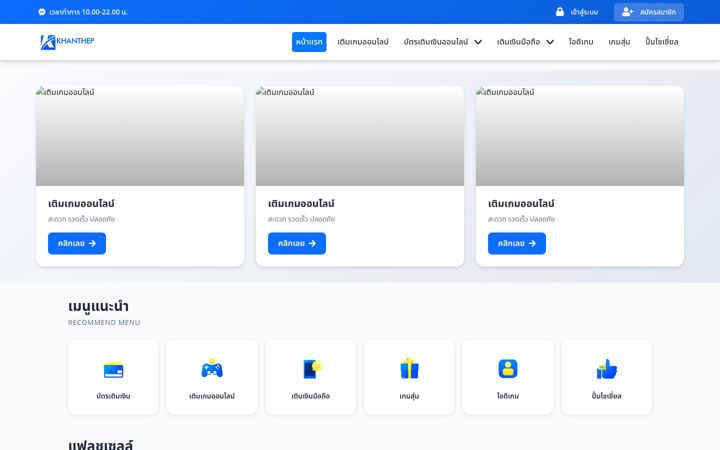720x450 pixels.
Task: Open the เติมเกมออนไลน์ nav menu item
Action: (x=363, y=42)
